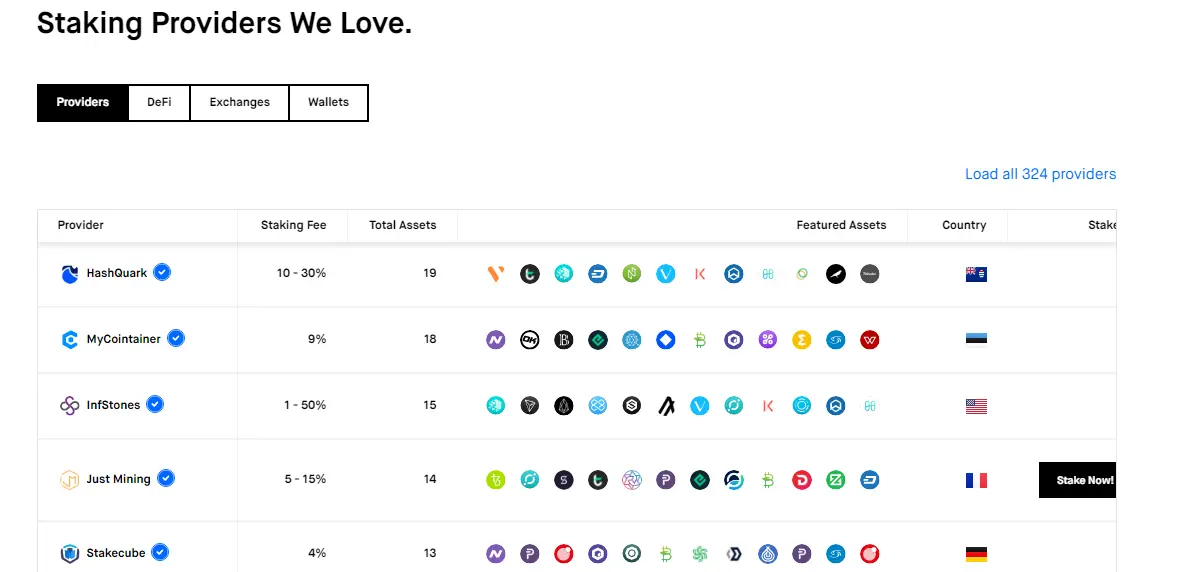Open the HashQuark provider name
Image resolution: width=1189 pixels, height=572 pixels.
pyautogui.click(x=117, y=273)
